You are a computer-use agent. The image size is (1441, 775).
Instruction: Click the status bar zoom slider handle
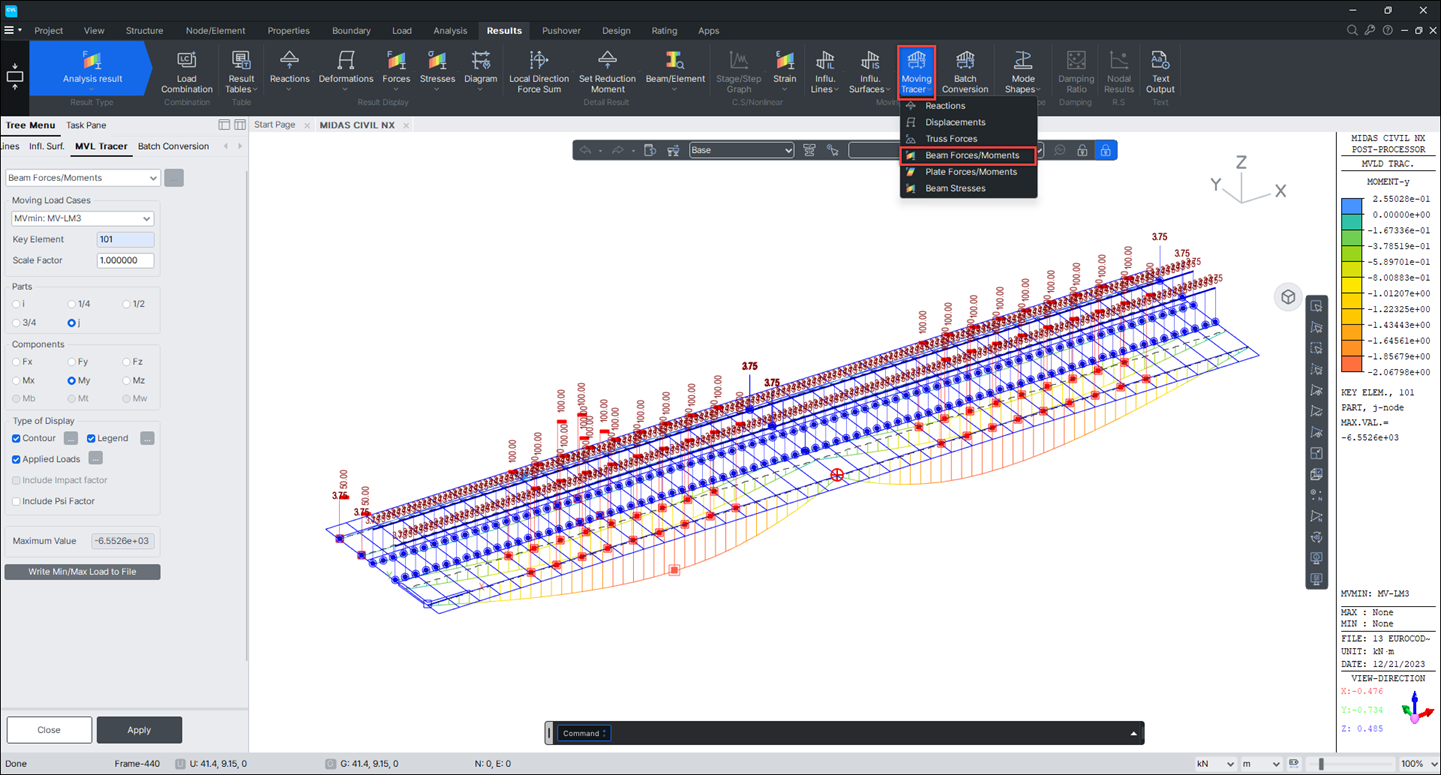click(x=1321, y=764)
